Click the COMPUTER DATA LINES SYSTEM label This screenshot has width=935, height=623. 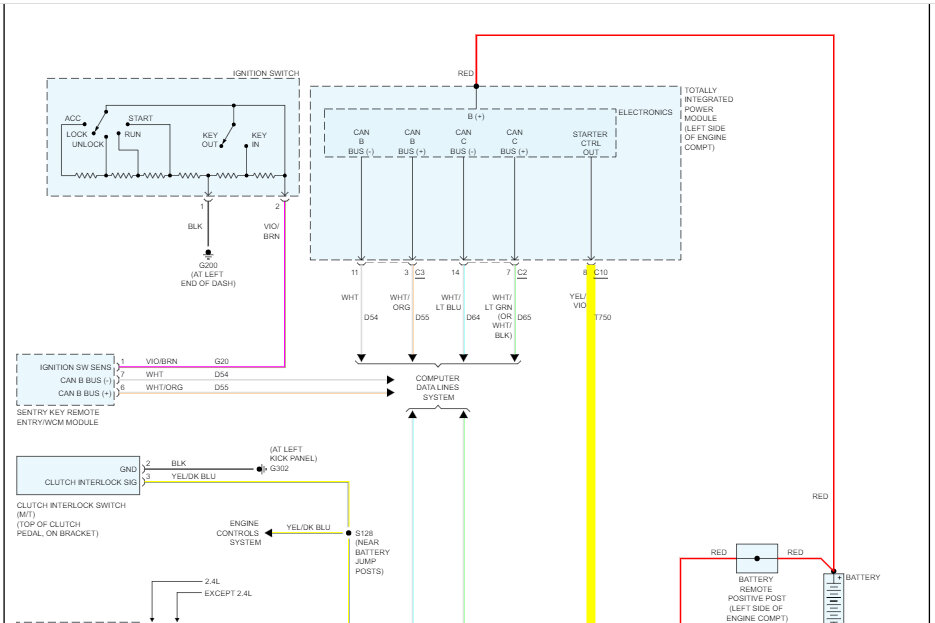tap(438, 388)
